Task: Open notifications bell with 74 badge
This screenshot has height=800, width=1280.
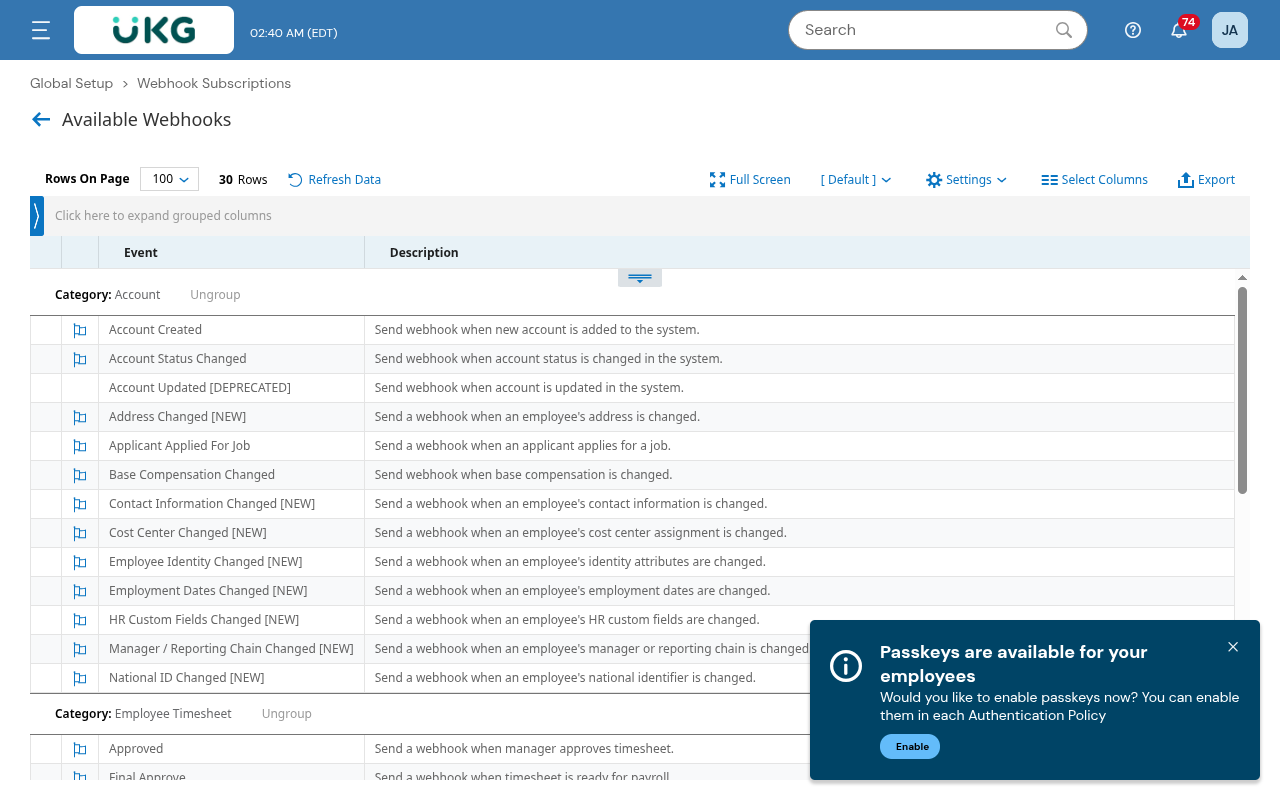Action: pyautogui.click(x=1180, y=29)
